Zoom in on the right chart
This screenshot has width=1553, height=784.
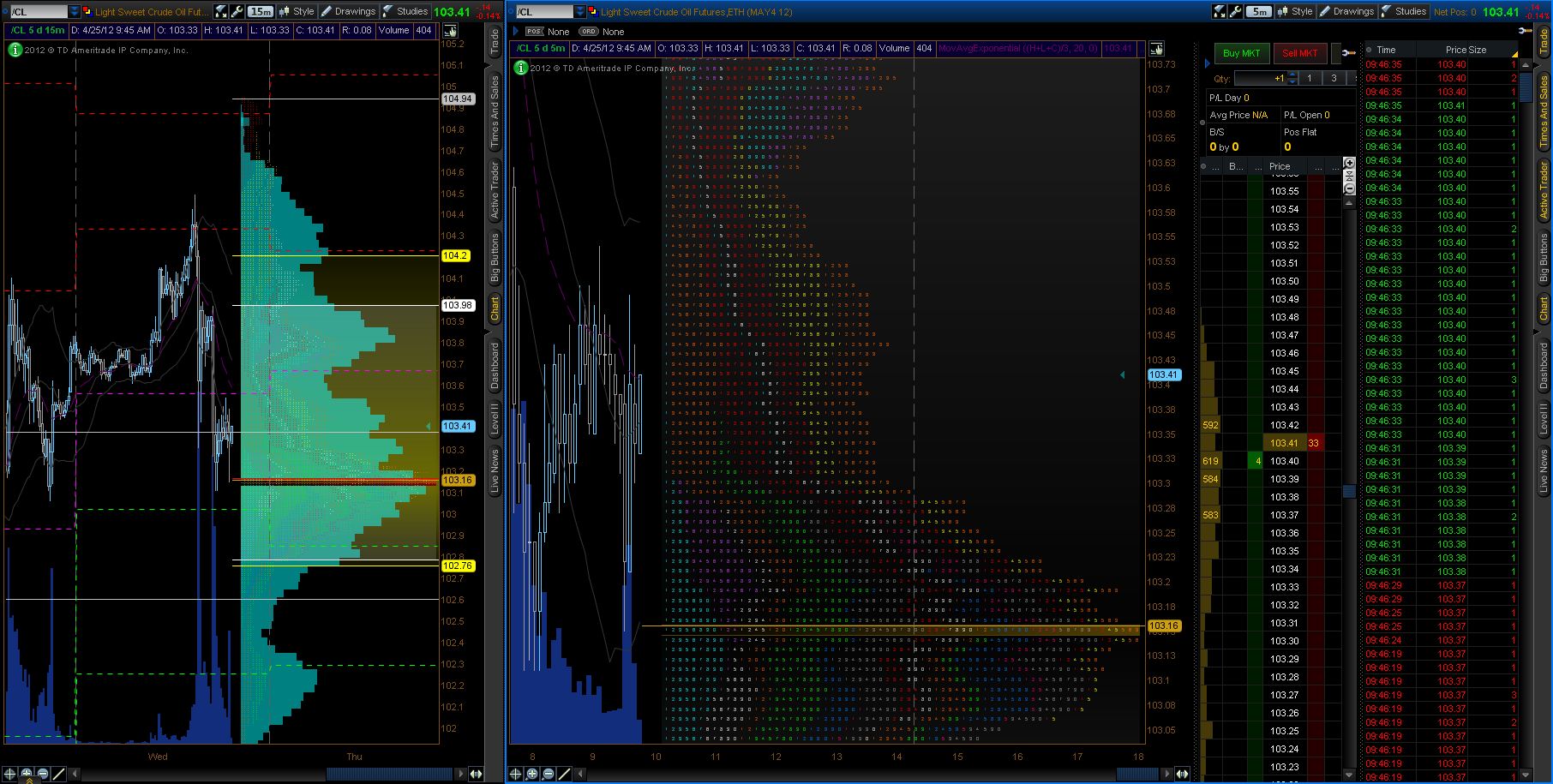pyautogui.click(x=532, y=773)
